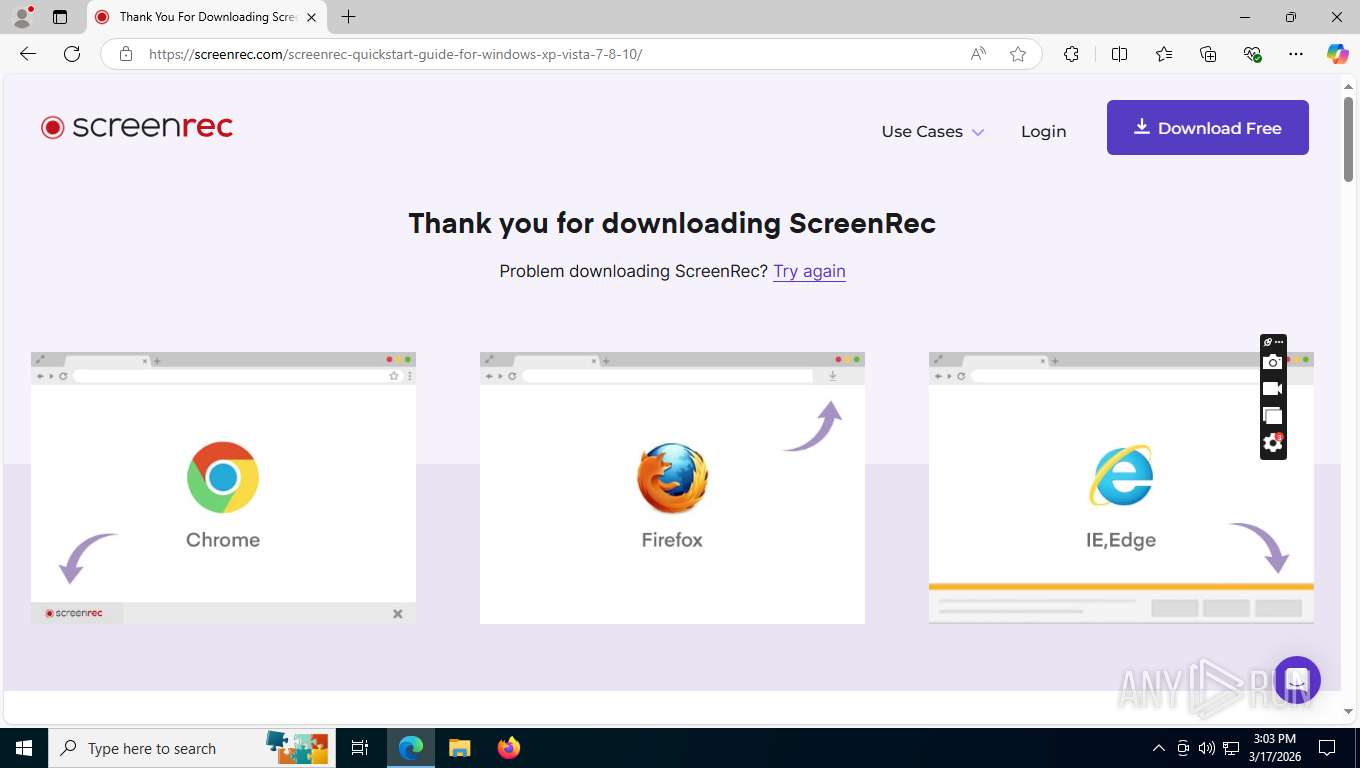Image resolution: width=1360 pixels, height=768 pixels.
Task: Open the purple chat widget bubble
Action: 1297,680
